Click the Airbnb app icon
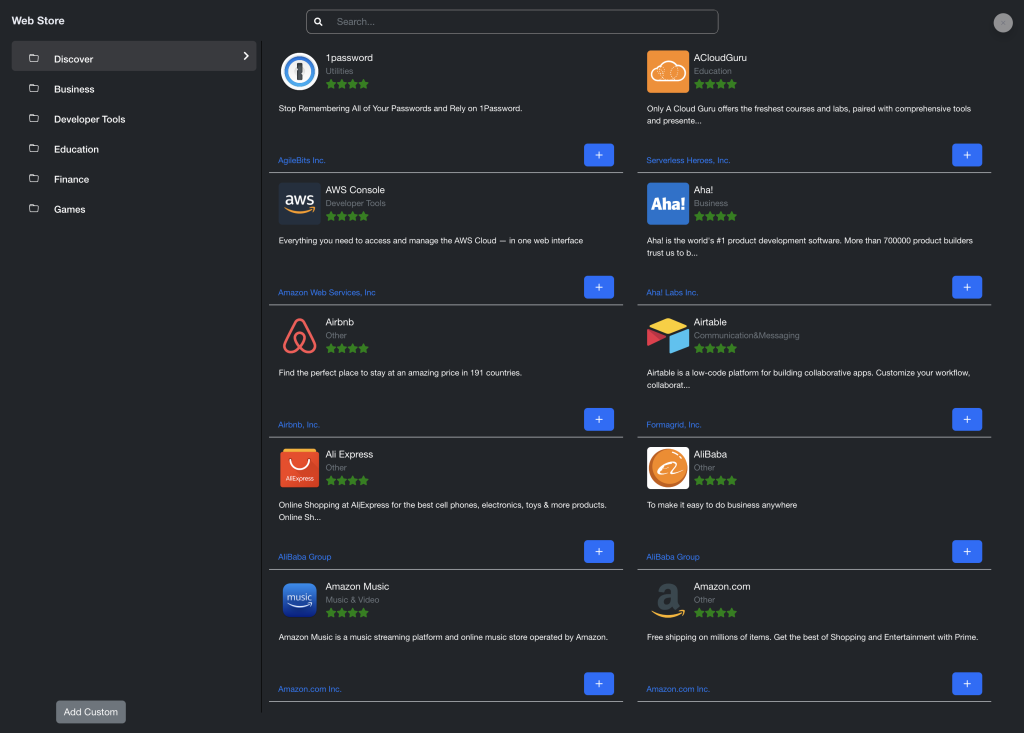 pos(299,336)
